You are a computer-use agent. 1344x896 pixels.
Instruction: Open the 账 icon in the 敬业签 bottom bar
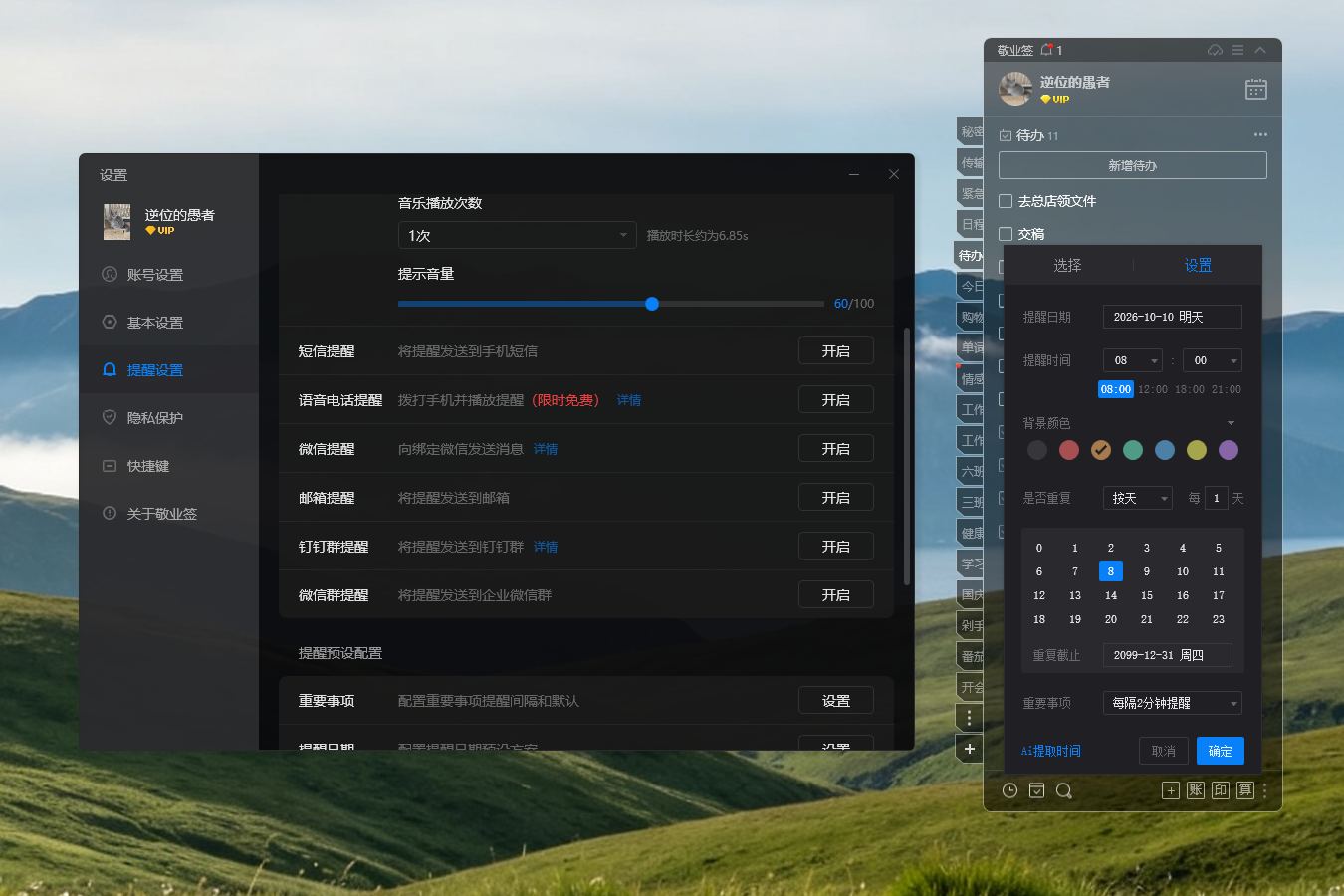(1196, 790)
